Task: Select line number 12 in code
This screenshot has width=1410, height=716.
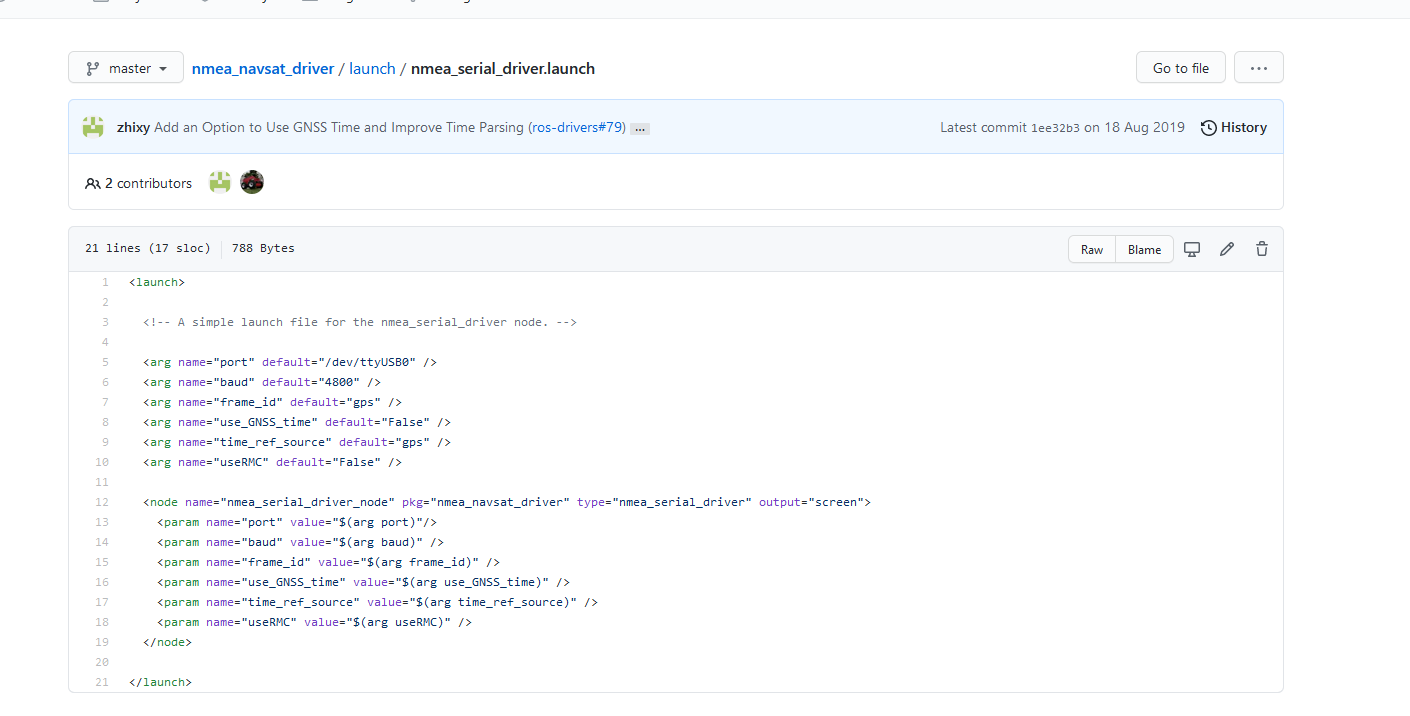Action: (x=102, y=502)
